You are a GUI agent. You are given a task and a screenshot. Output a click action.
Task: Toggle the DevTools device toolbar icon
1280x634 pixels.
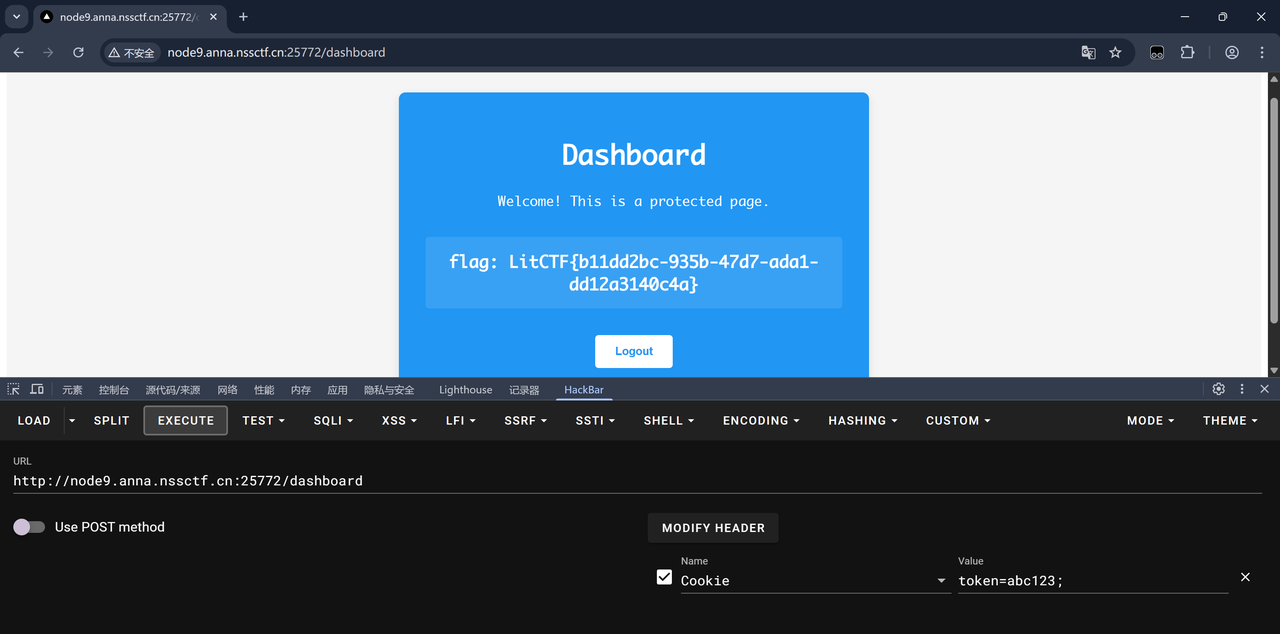click(x=37, y=389)
